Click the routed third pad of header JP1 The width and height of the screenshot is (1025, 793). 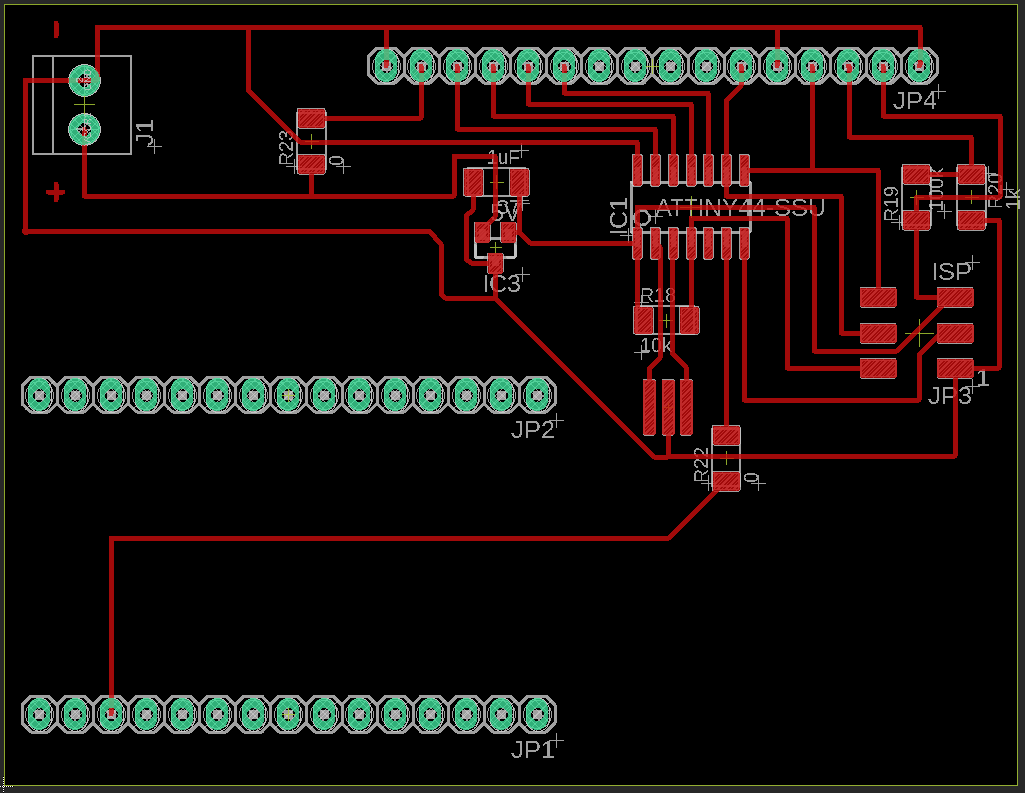pyautogui.click(x=111, y=713)
